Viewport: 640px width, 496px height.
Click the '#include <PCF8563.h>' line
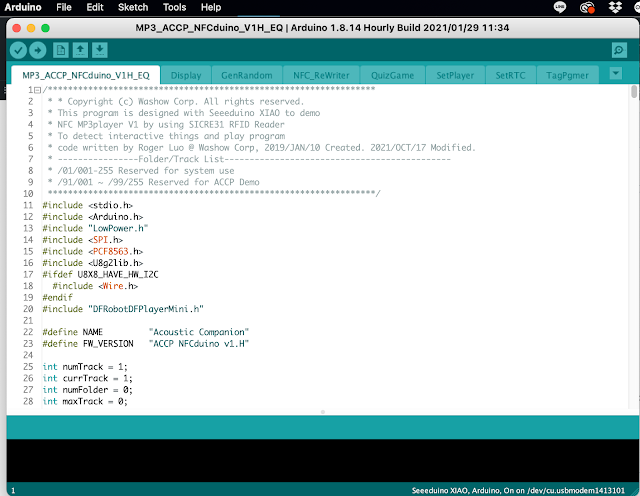(93, 251)
